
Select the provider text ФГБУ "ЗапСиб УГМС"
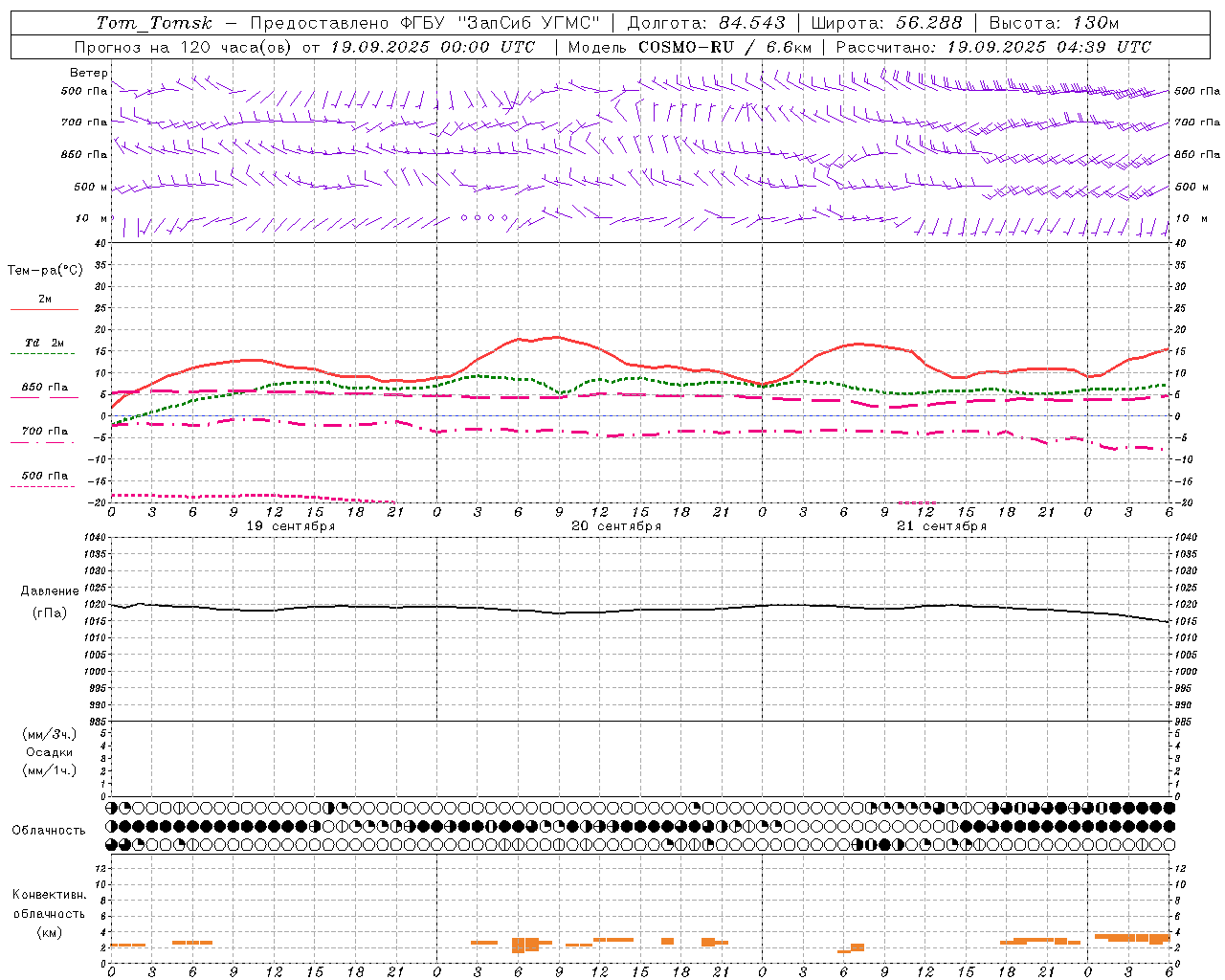click(502, 23)
